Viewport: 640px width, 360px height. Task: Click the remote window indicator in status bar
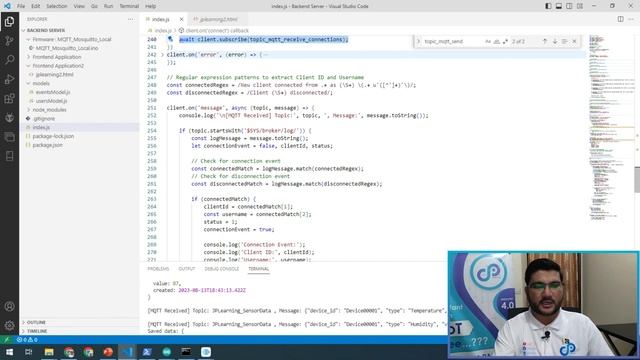click(7, 339)
